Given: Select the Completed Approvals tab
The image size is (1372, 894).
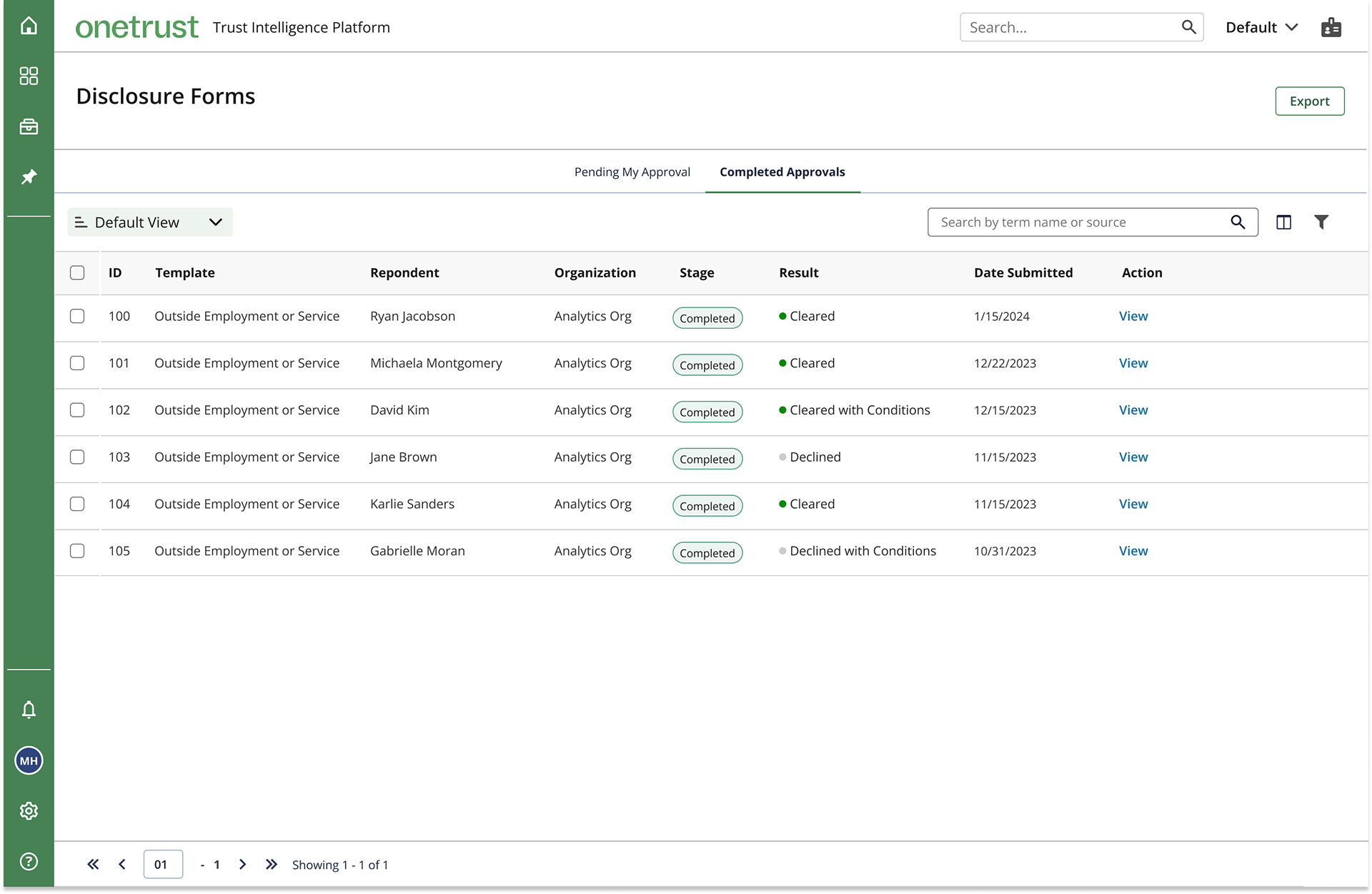Looking at the screenshot, I should tap(782, 172).
